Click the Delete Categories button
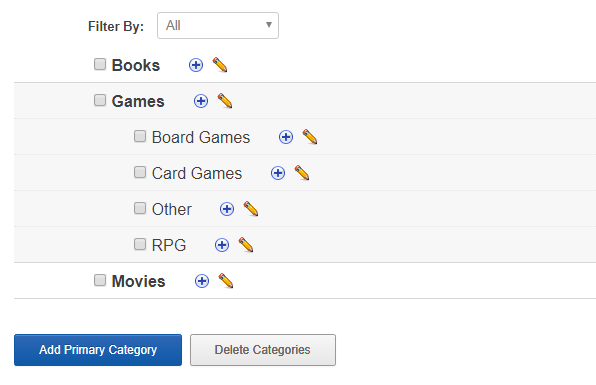The height and width of the screenshot is (385, 596). tap(263, 350)
